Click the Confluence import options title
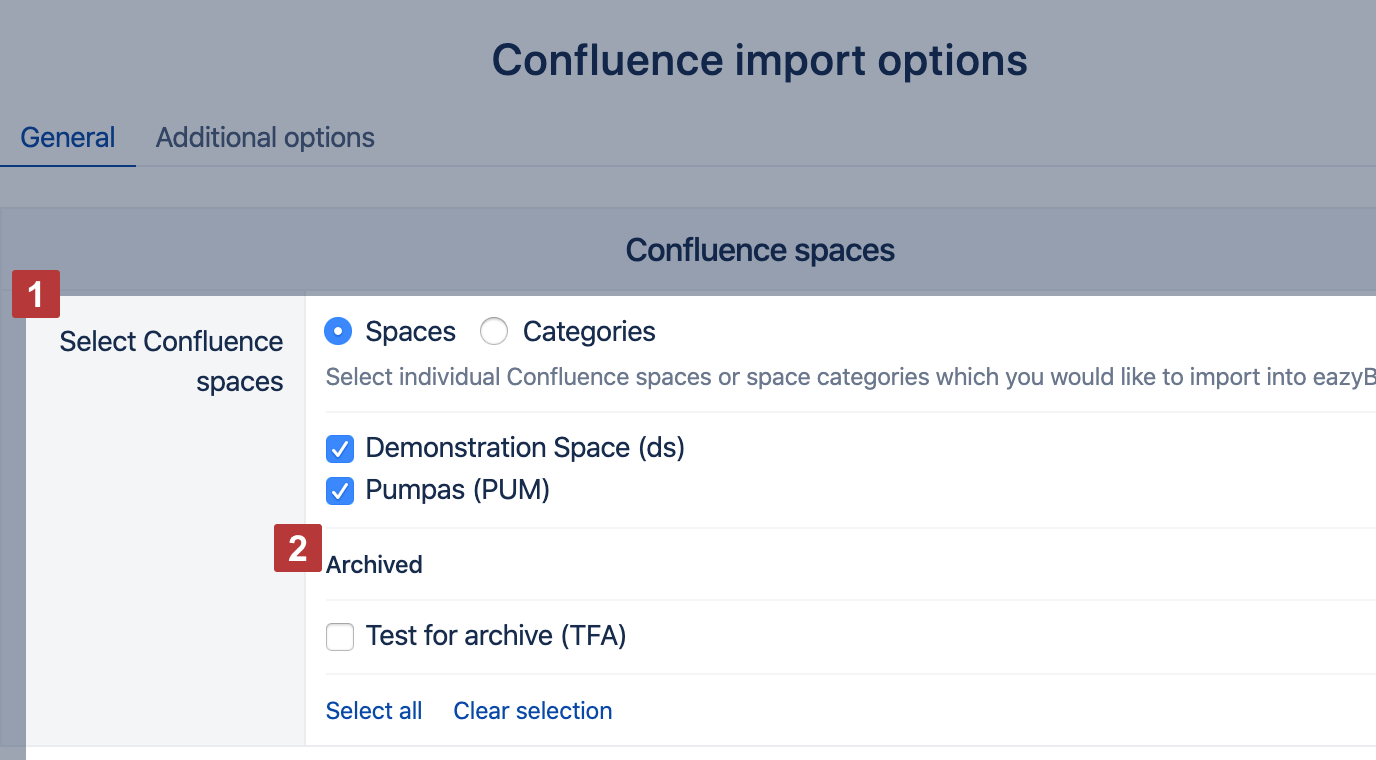The width and height of the screenshot is (1376, 760). [760, 60]
